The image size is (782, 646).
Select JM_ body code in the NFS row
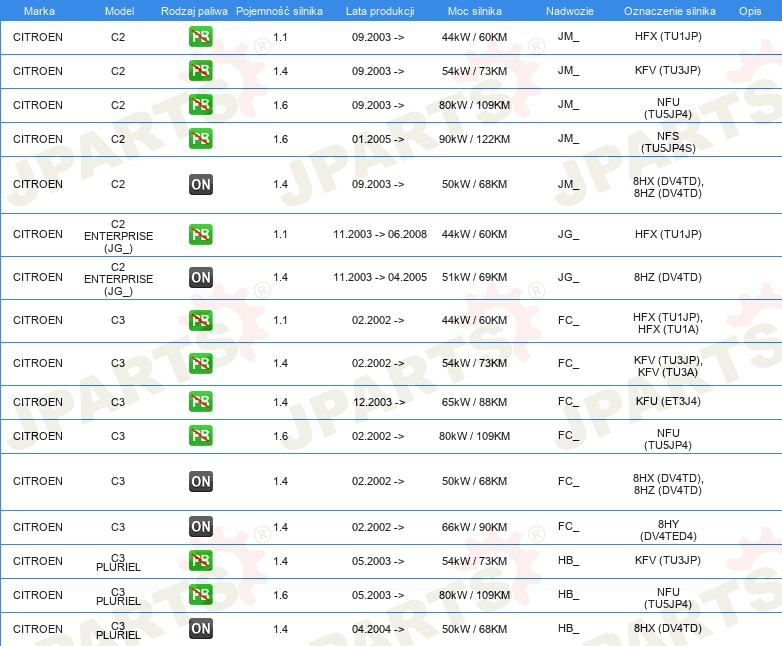coord(569,139)
